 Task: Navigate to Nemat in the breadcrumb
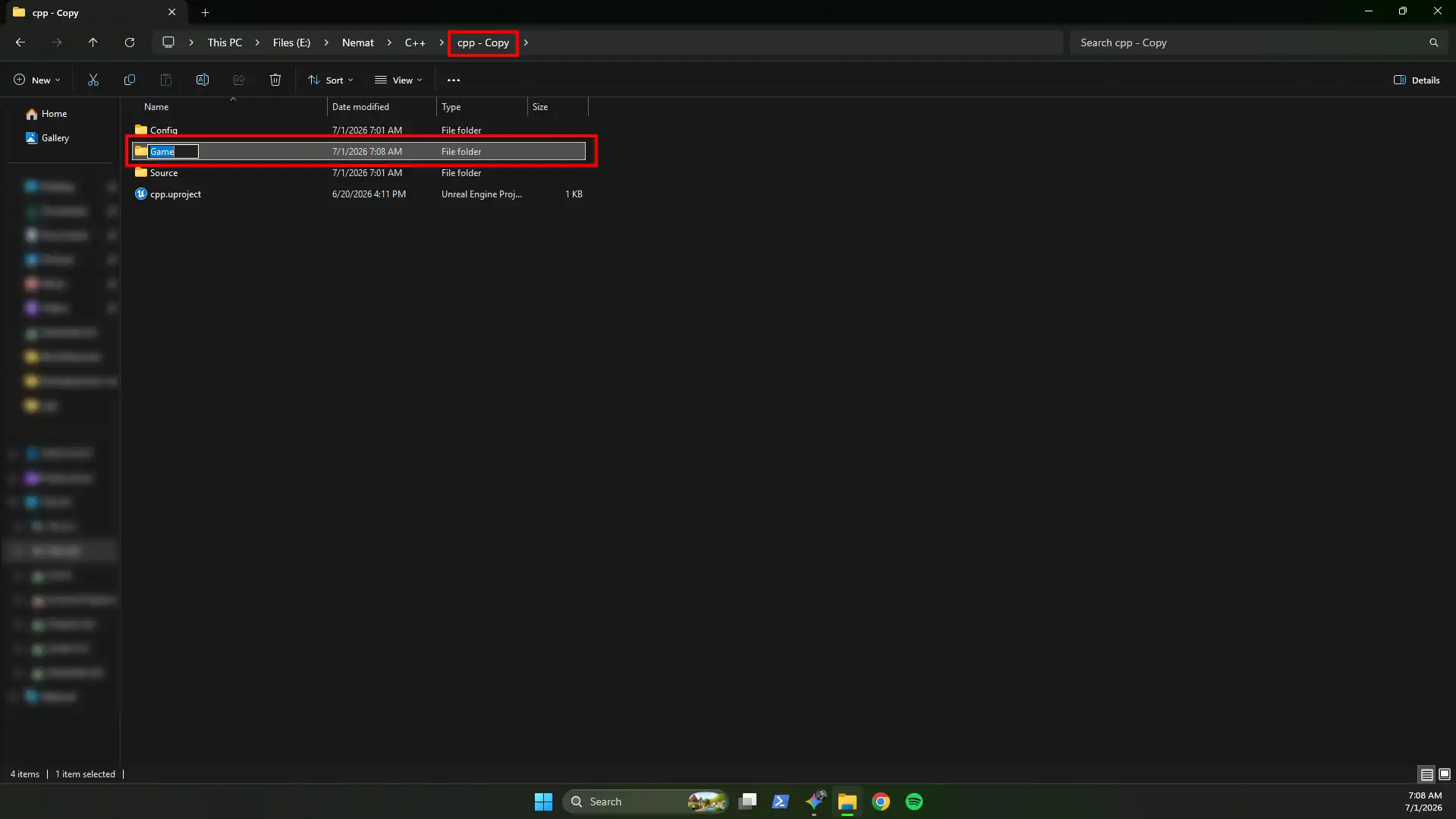pyautogui.click(x=357, y=43)
